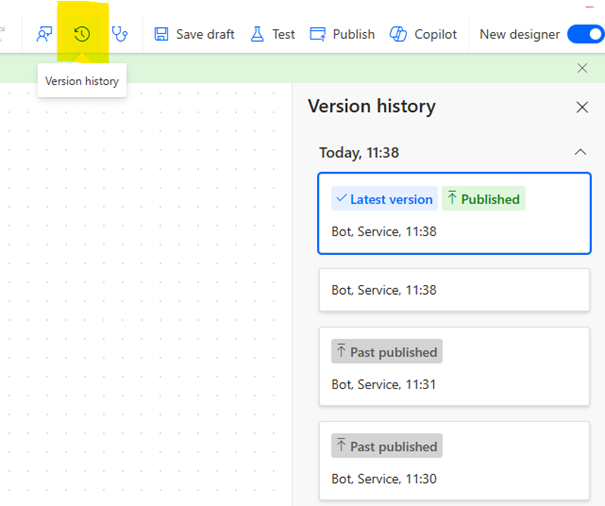Click the blue Latest version badge
This screenshot has width=605, height=506.
pos(384,199)
